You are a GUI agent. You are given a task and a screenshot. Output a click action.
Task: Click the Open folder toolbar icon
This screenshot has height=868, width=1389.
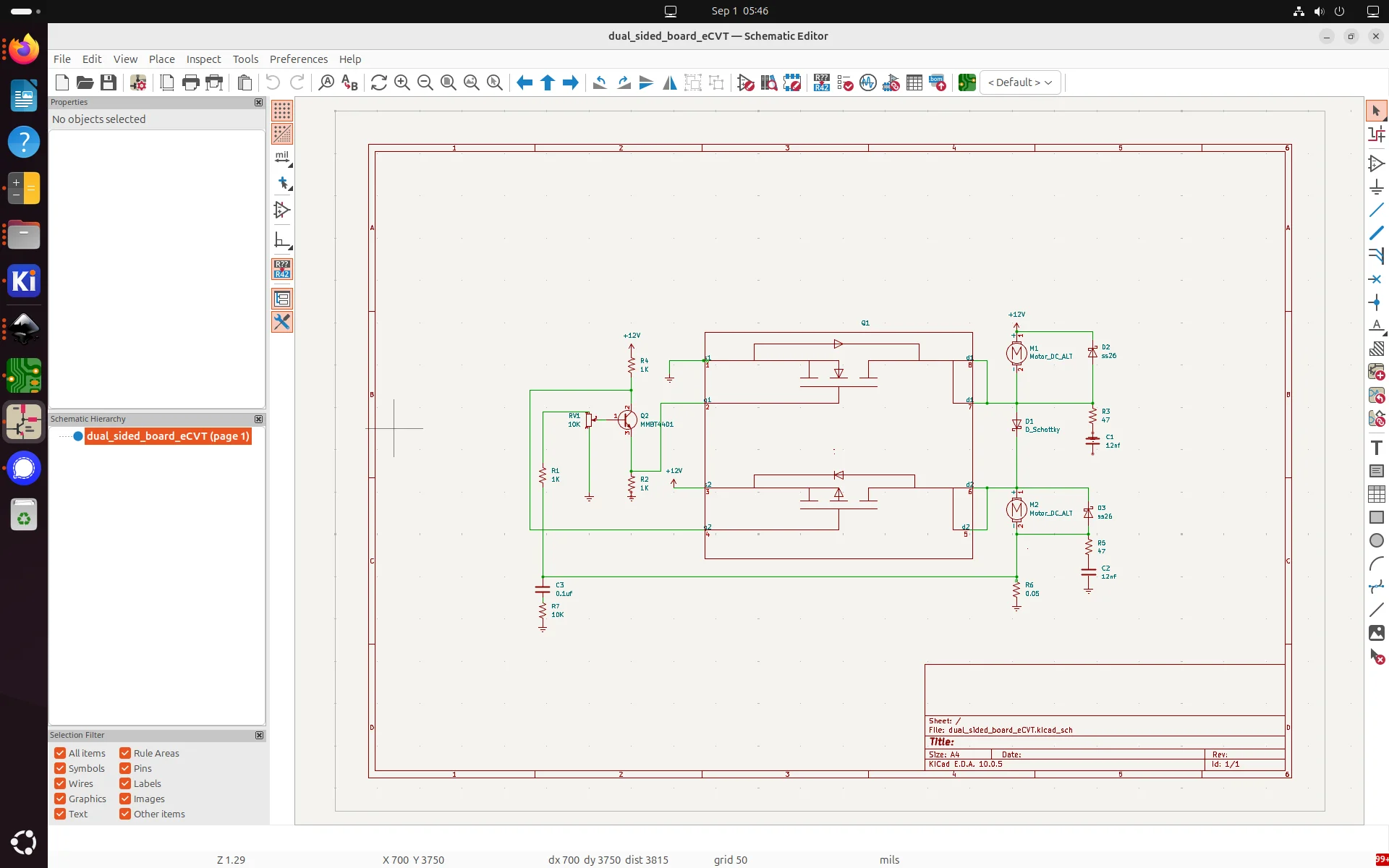(x=85, y=82)
